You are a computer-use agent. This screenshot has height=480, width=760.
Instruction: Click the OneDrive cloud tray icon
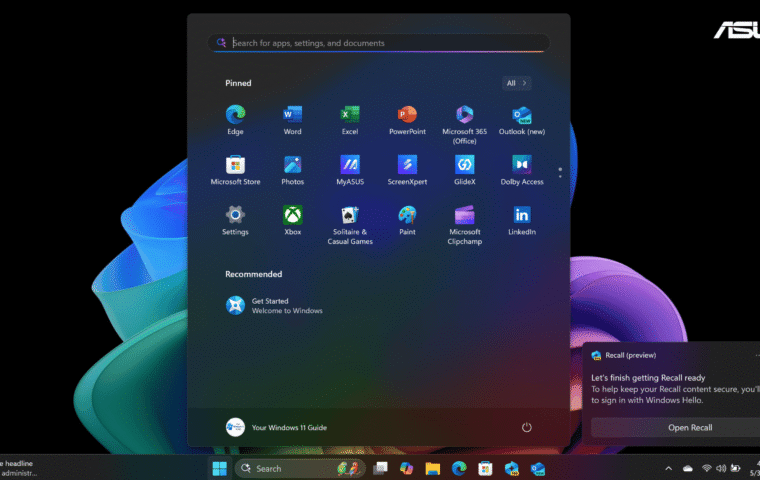[x=687, y=468]
